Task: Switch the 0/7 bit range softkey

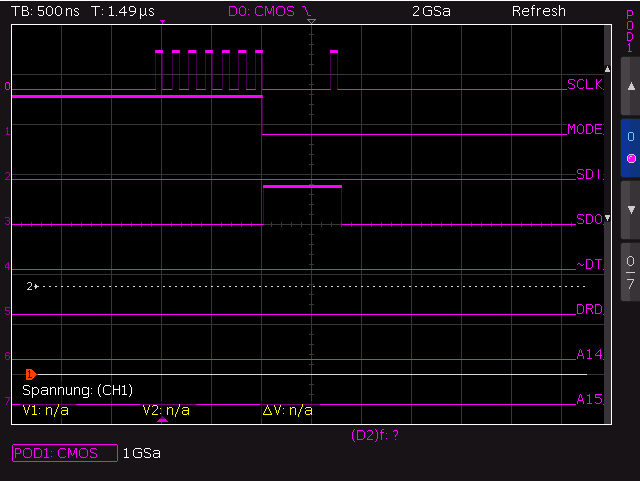Action: click(631, 272)
